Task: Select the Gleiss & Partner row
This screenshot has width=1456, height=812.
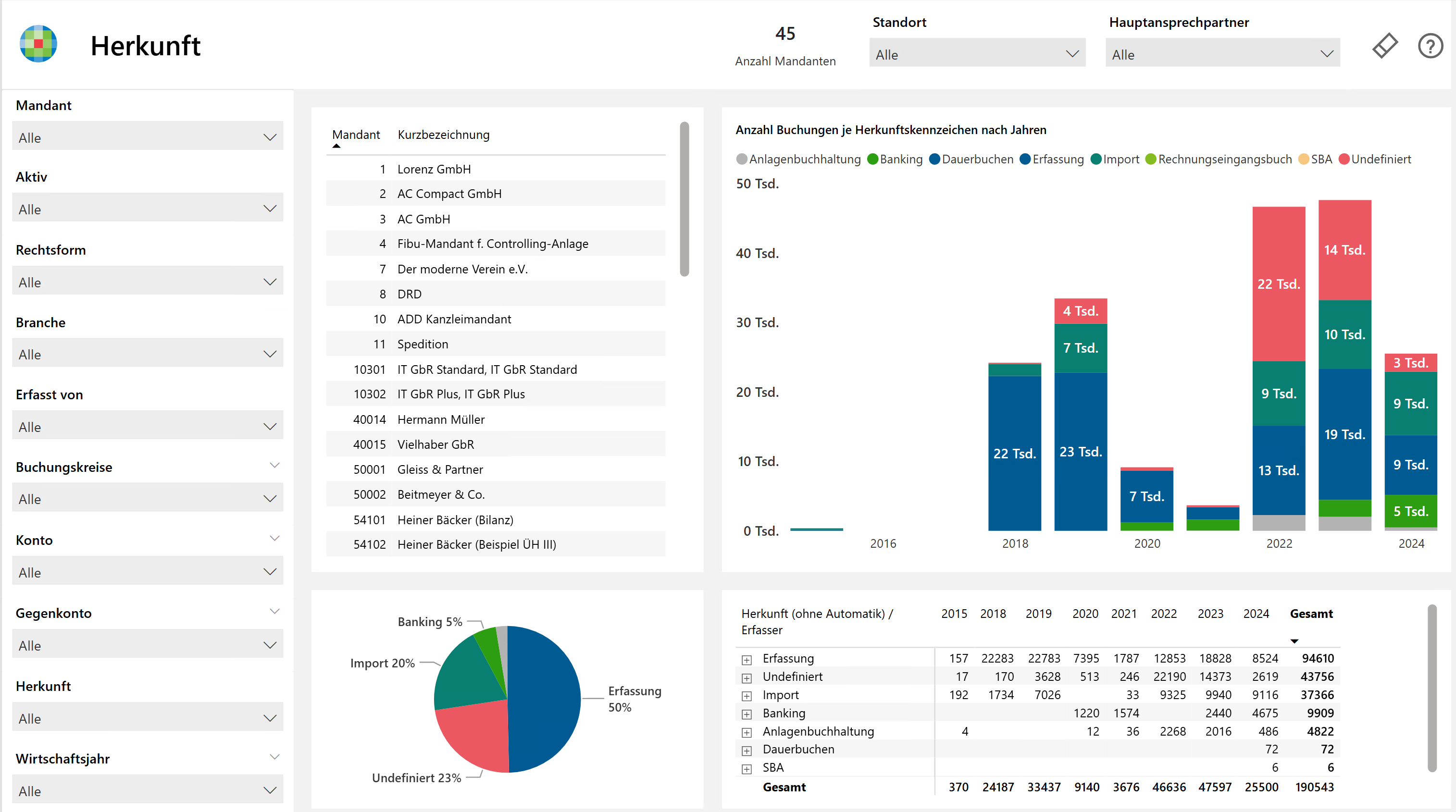Action: point(496,469)
